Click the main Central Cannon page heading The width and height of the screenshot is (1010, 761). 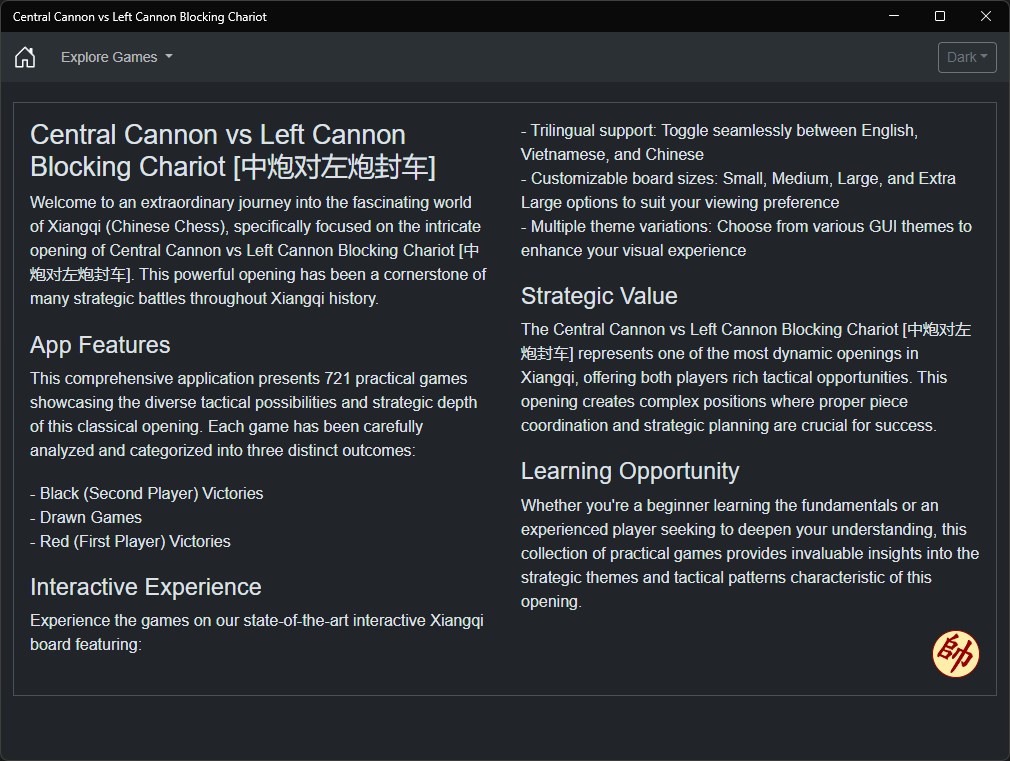pos(232,150)
